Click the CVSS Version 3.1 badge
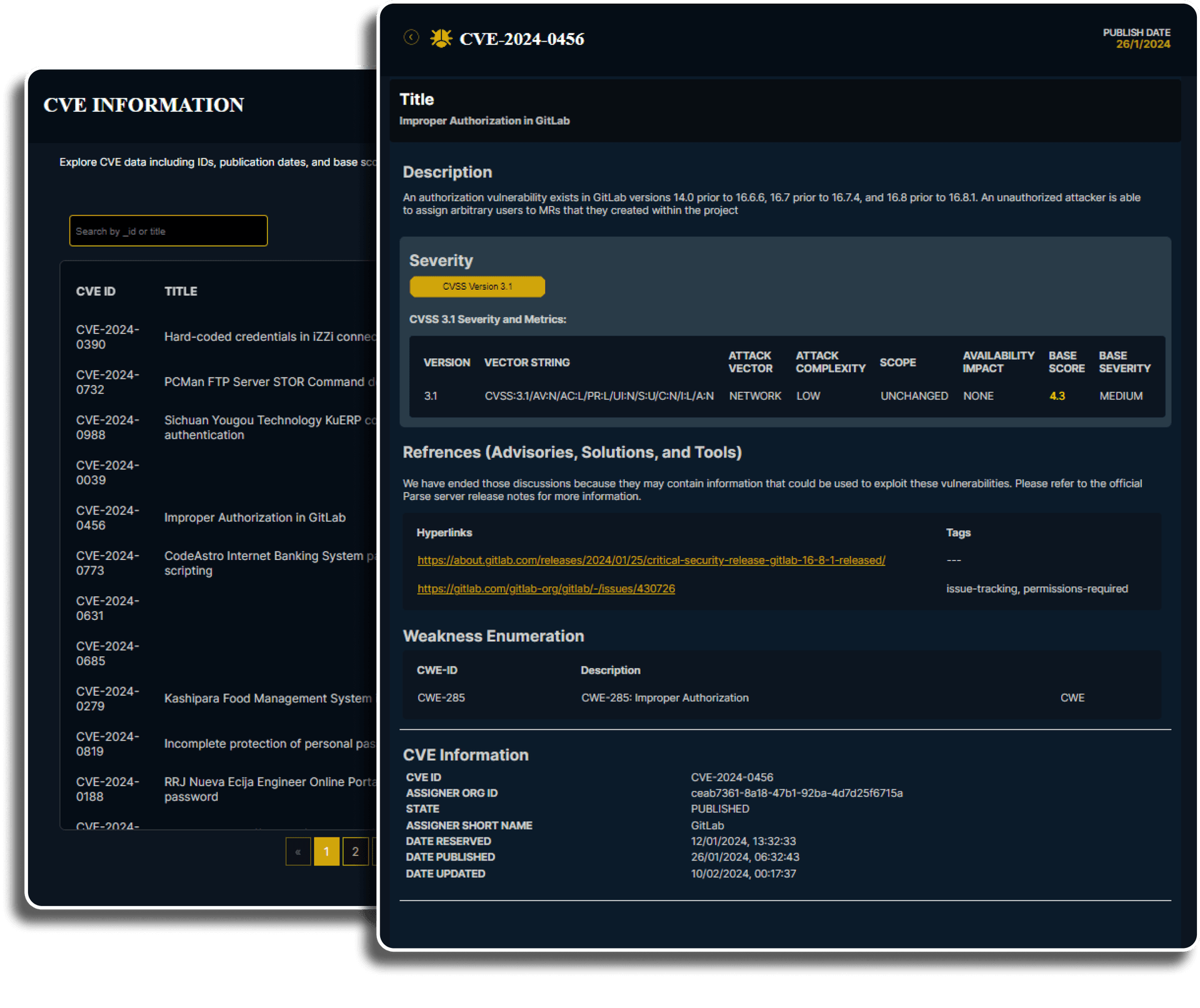The image size is (1200, 1008). coord(477,286)
